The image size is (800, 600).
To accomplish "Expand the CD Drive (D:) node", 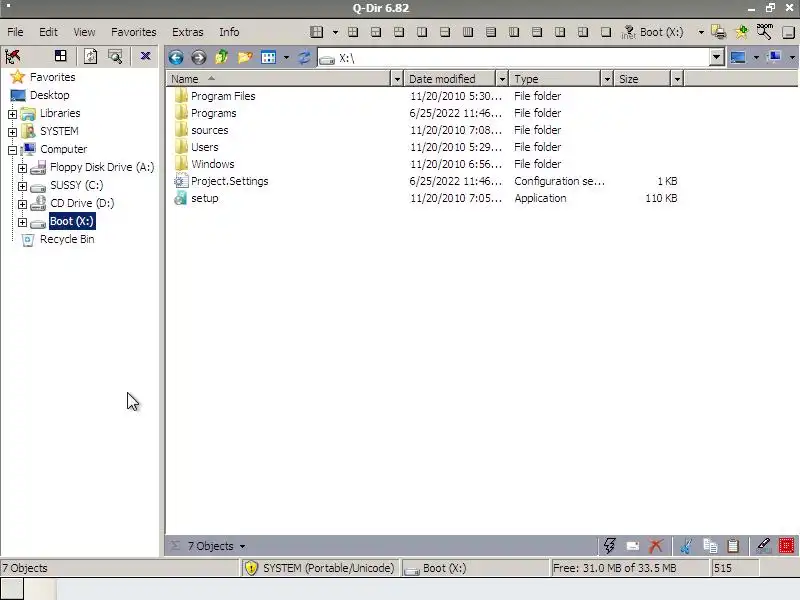I will (x=22, y=204).
